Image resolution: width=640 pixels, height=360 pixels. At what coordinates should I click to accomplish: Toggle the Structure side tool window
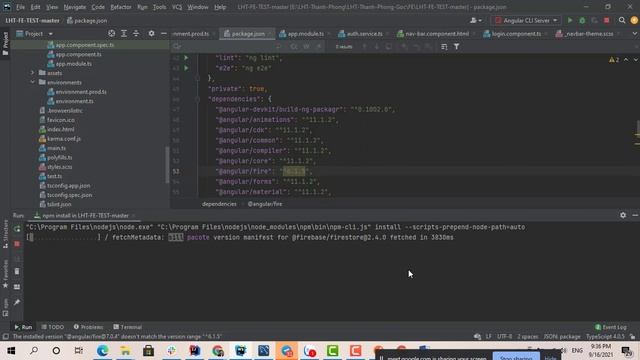coord(5,234)
